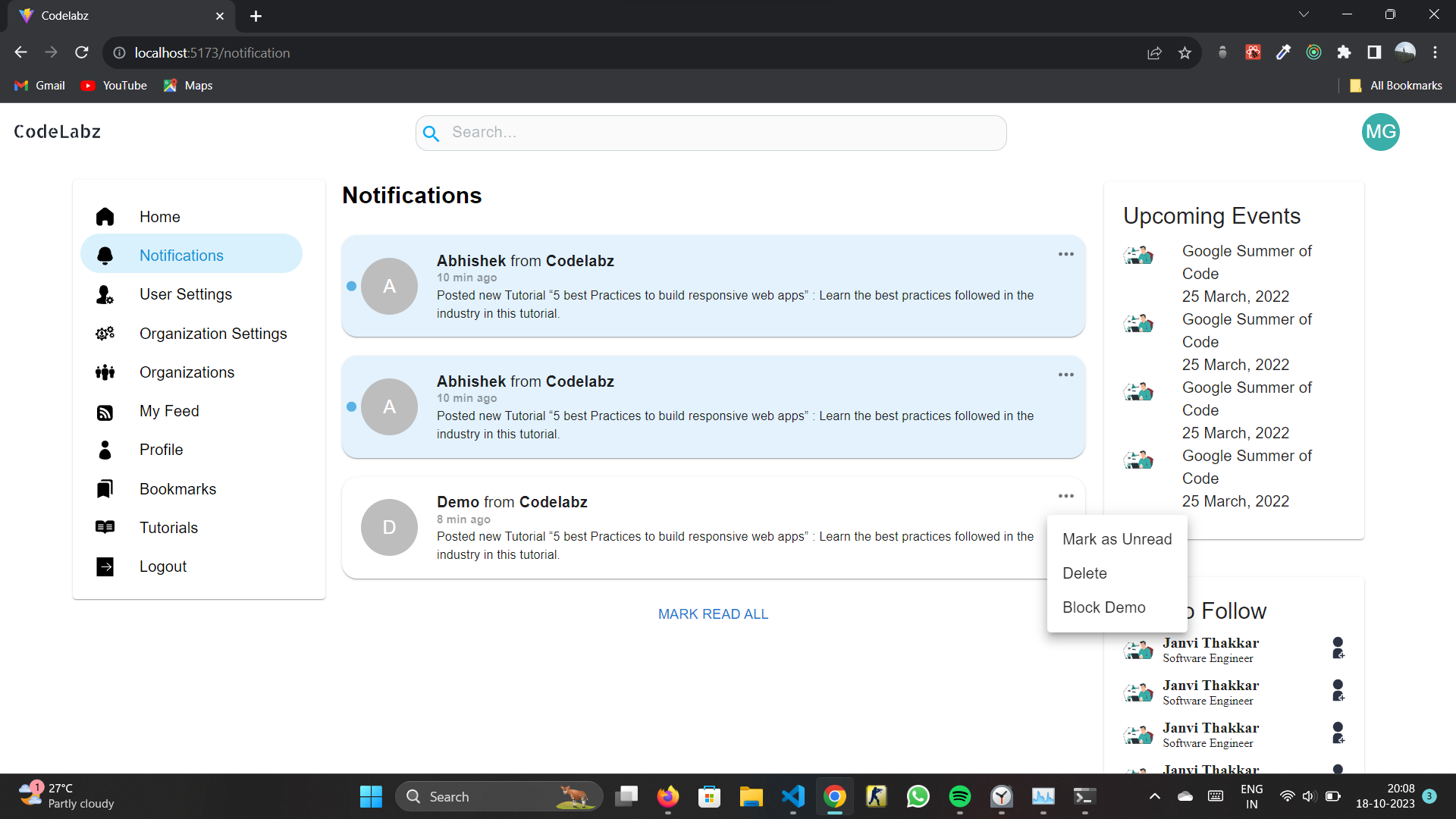Viewport: 1456px width, 819px height.
Task: Click the My Feed icon in sidebar
Action: click(105, 412)
